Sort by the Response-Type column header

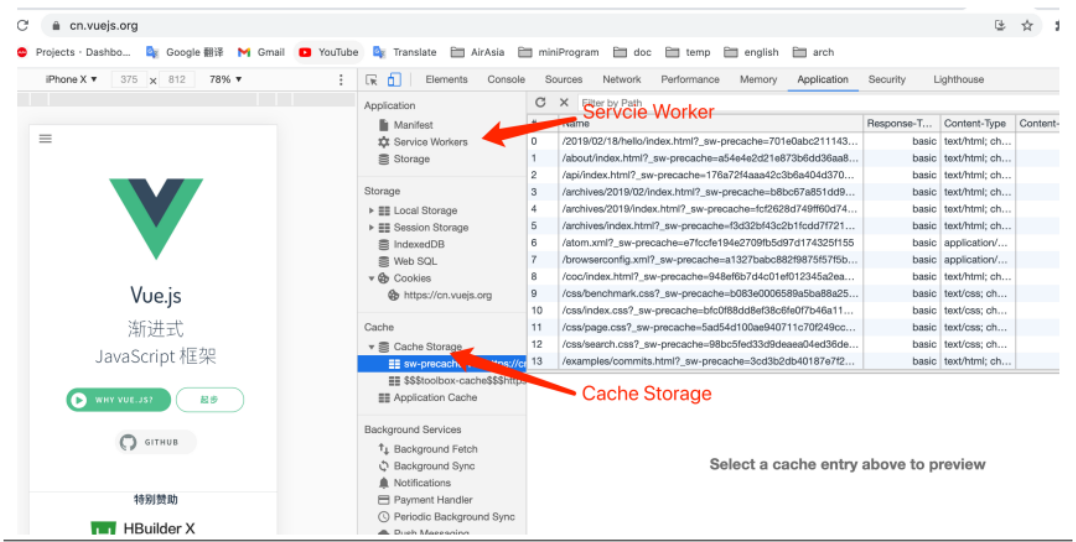tap(899, 123)
